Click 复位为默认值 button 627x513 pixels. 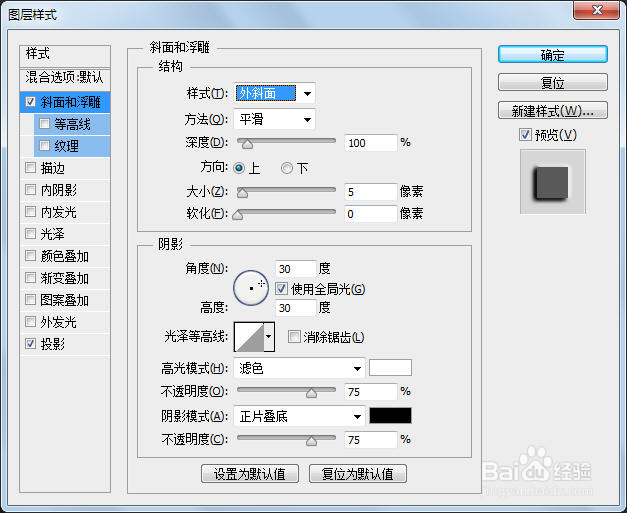(358, 474)
